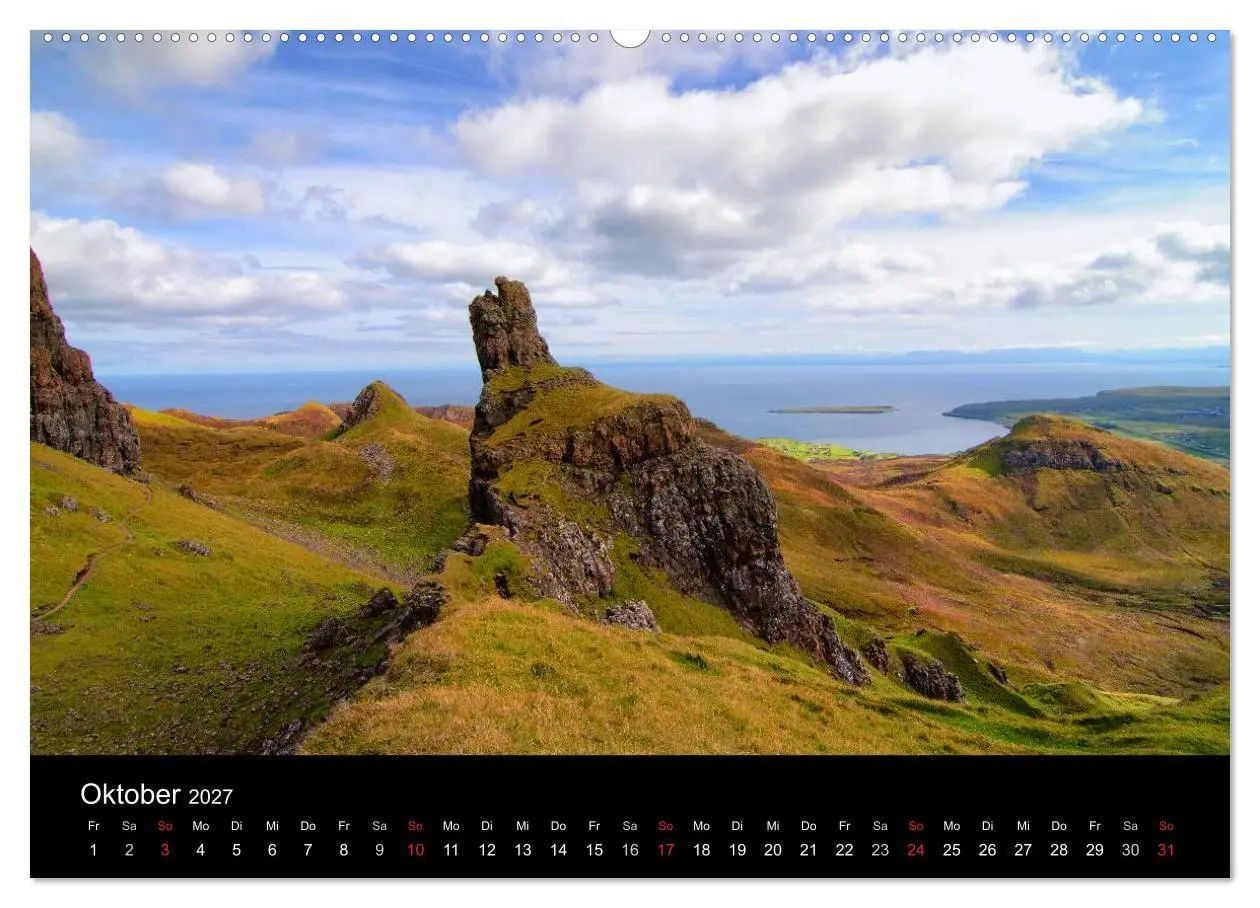This screenshot has width=1260, height=908.
Task: Click date 14 in the calendar row
Action: tap(558, 850)
